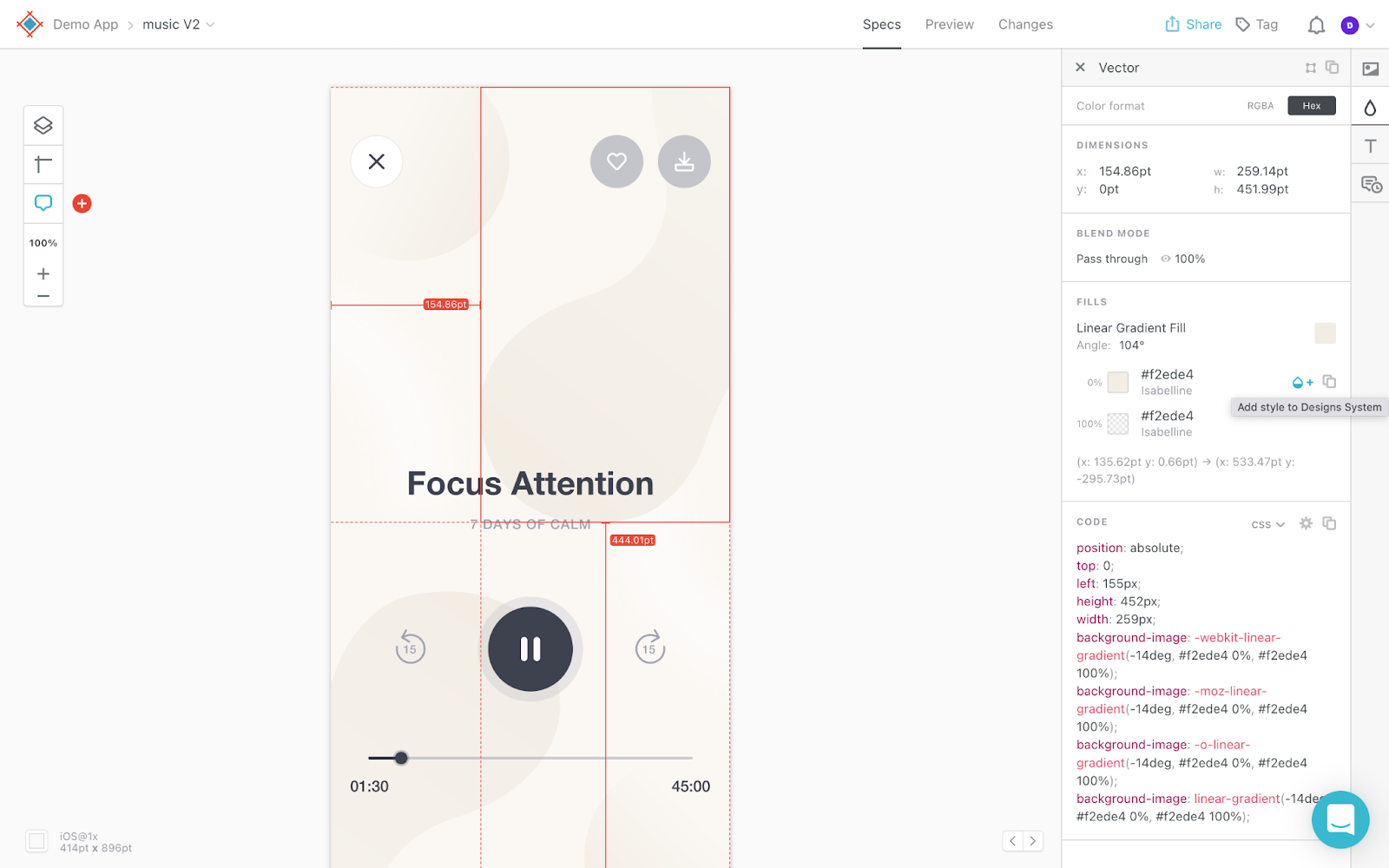Close the Vector inspector panel
The height and width of the screenshot is (868, 1389).
pos(1080,67)
